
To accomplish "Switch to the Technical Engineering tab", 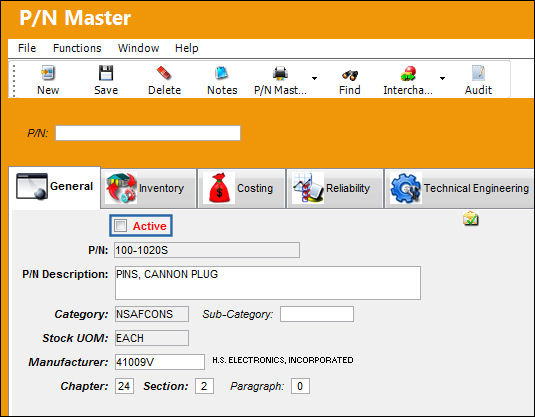I will tap(459, 188).
